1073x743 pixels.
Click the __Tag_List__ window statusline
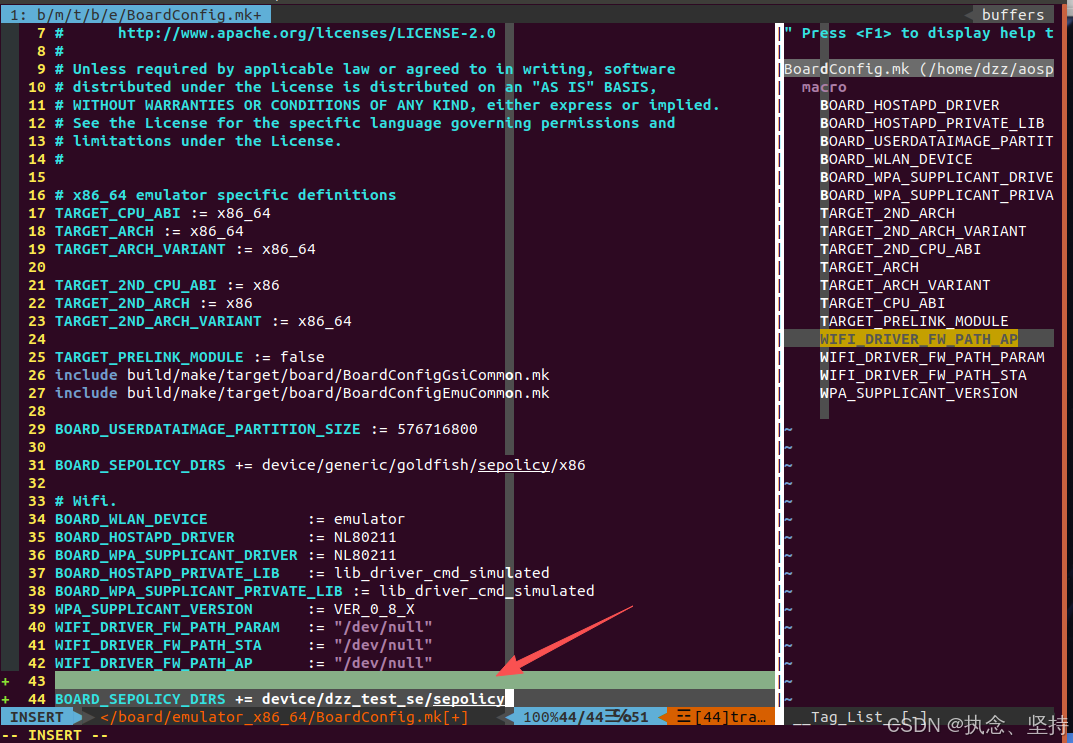pos(918,717)
